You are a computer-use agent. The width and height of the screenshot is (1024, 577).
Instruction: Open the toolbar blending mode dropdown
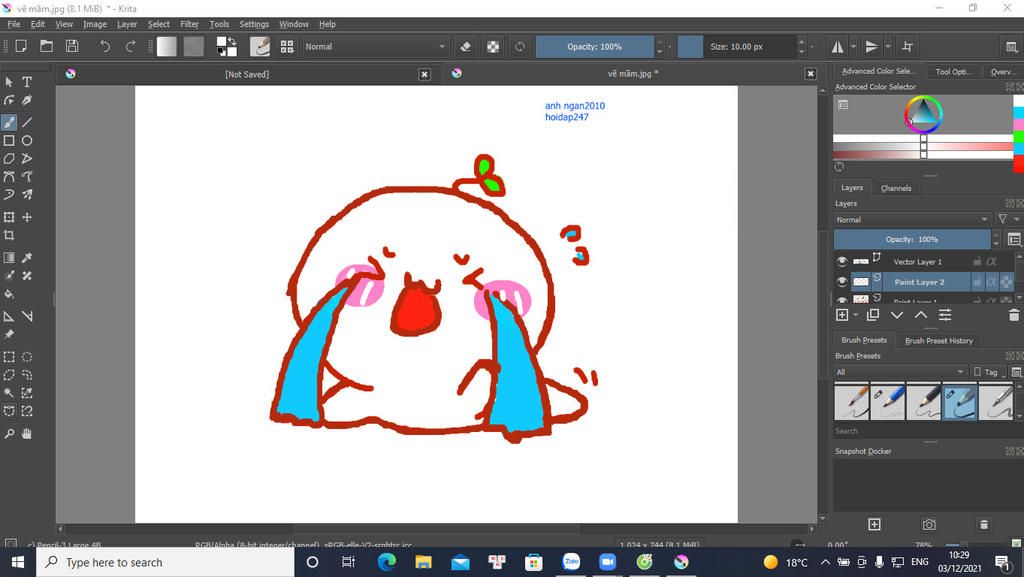375,46
